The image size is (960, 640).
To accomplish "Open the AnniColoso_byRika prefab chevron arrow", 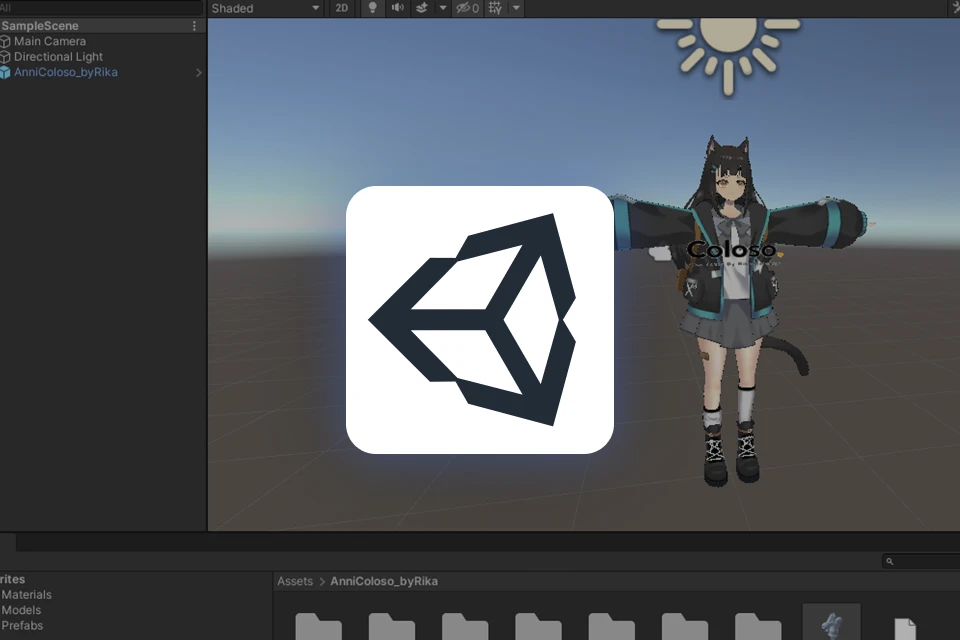I will [x=198, y=72].
